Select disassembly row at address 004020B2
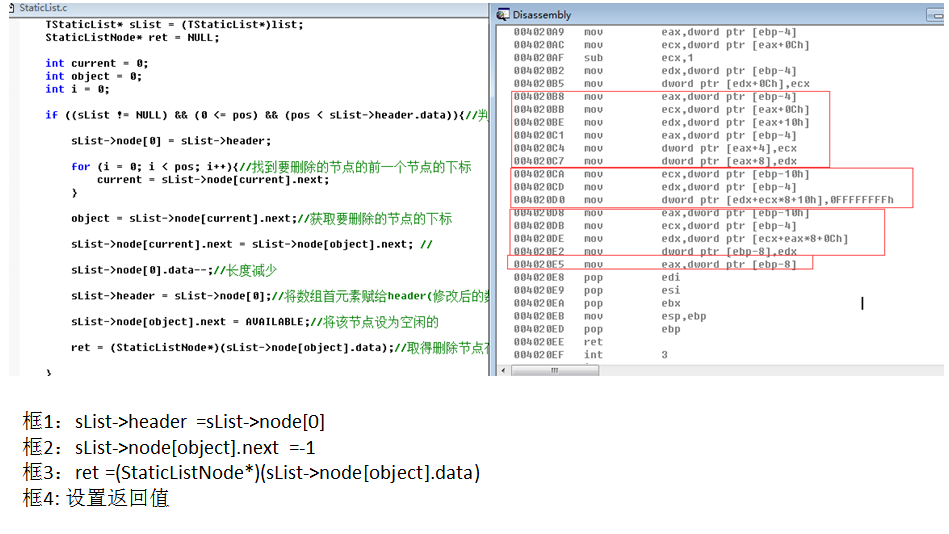Viewport: 949px width, 534px height. 655,71
